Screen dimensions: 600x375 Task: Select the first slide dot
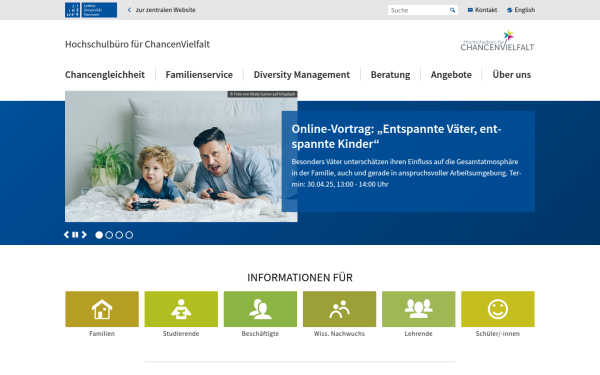[99, 235]
